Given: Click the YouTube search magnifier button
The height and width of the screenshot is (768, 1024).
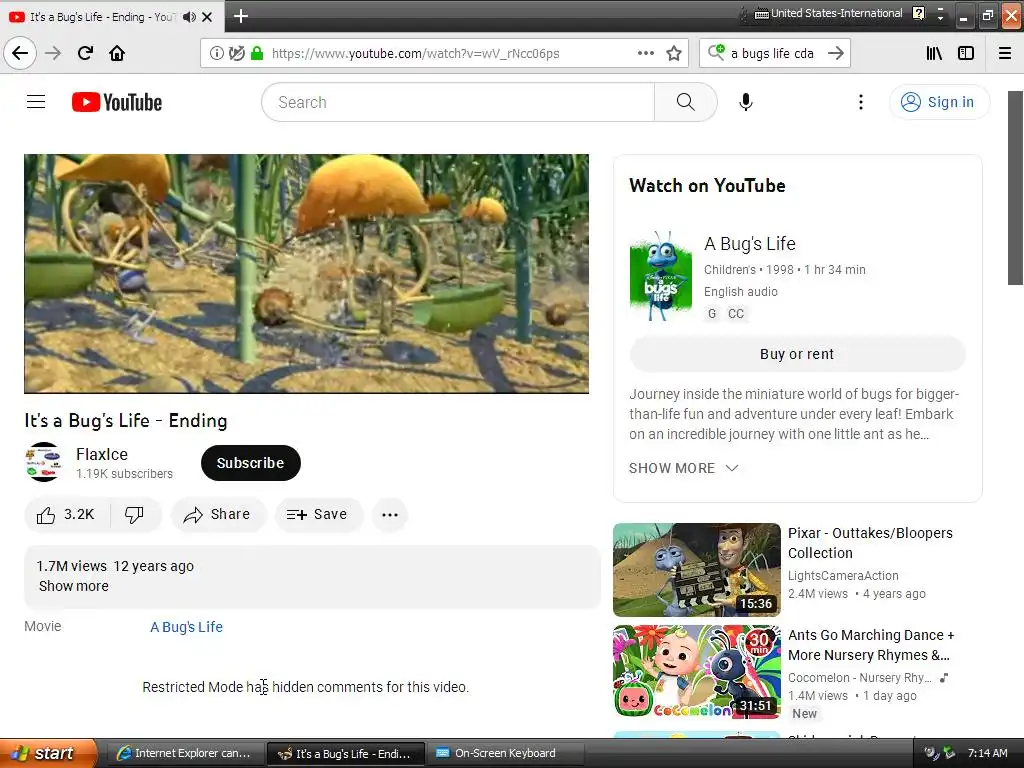Looking at the screenshot, I should 686,102.
